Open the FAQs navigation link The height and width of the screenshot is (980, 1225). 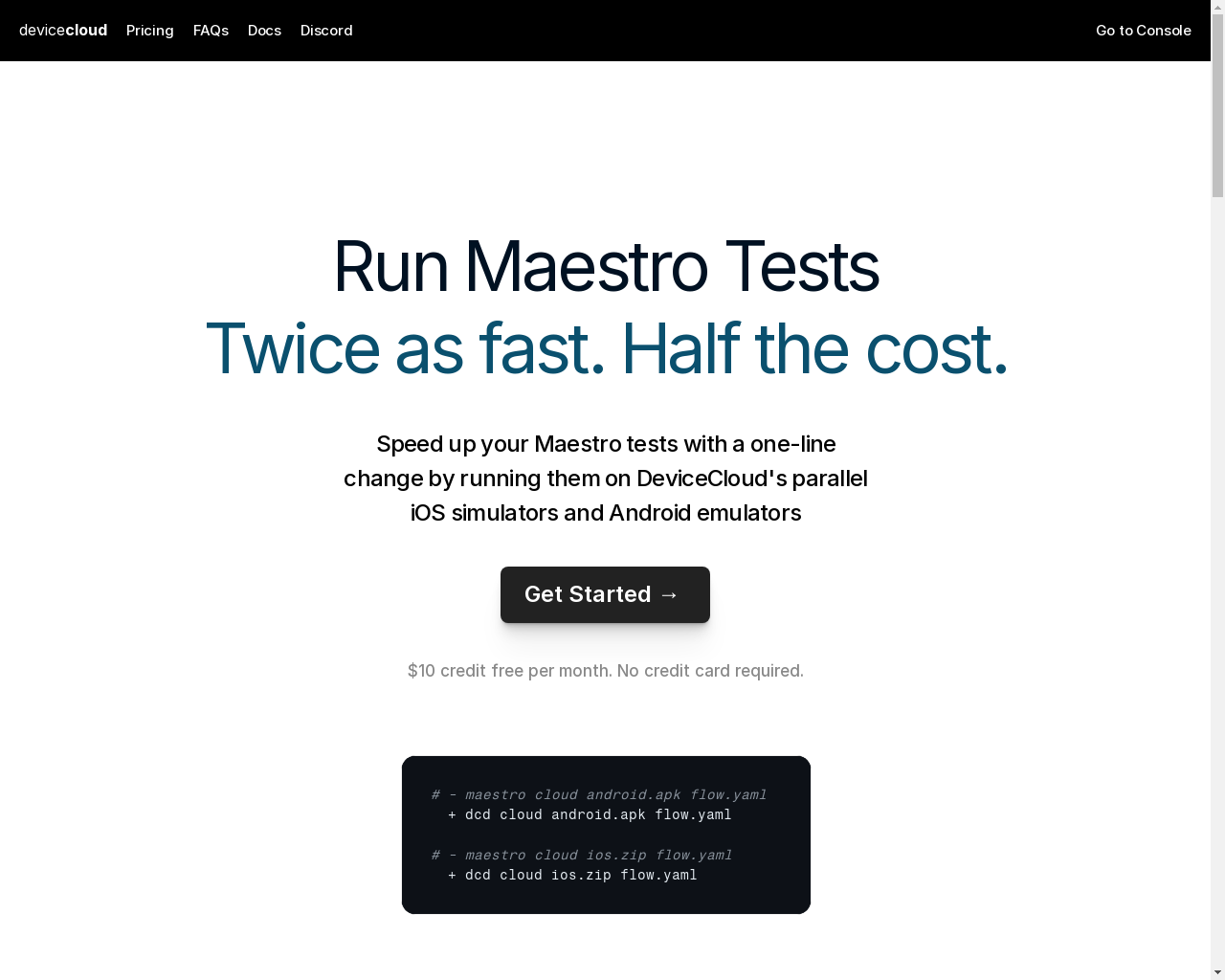point(211,31)
